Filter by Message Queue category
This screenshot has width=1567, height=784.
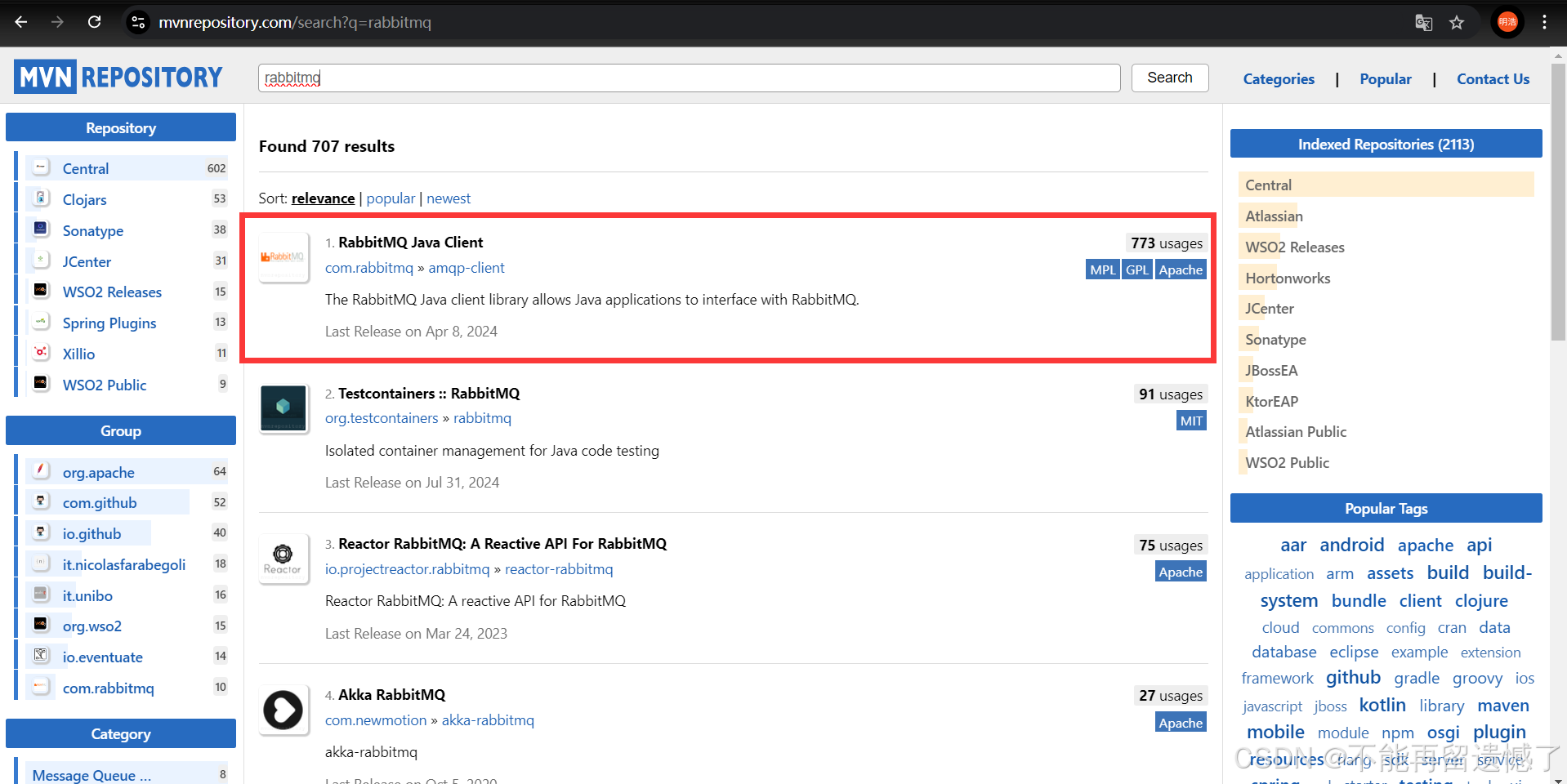tap(92, 775)
